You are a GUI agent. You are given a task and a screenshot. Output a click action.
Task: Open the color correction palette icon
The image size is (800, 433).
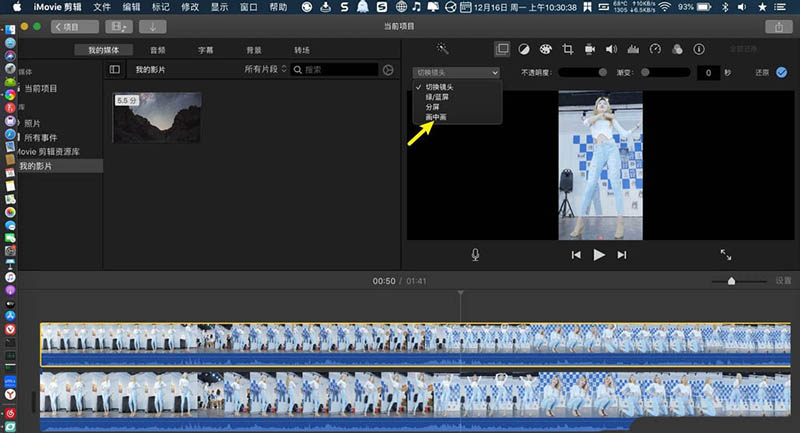click(x=546, y=49)
